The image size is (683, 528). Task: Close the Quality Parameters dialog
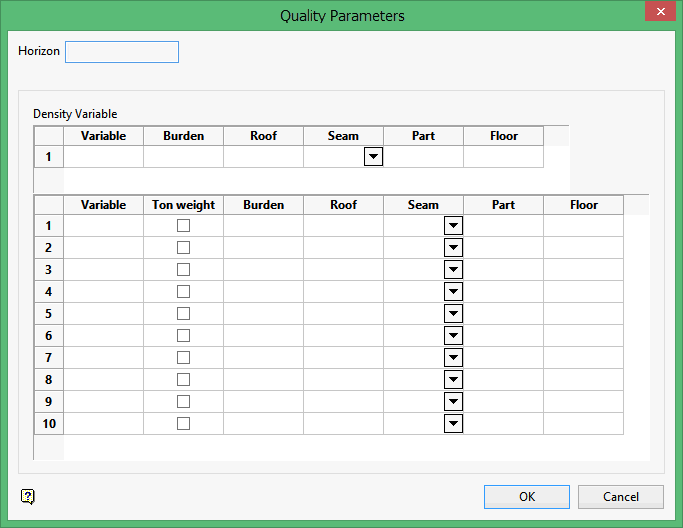pyautogui.click(x=658, y=14)
